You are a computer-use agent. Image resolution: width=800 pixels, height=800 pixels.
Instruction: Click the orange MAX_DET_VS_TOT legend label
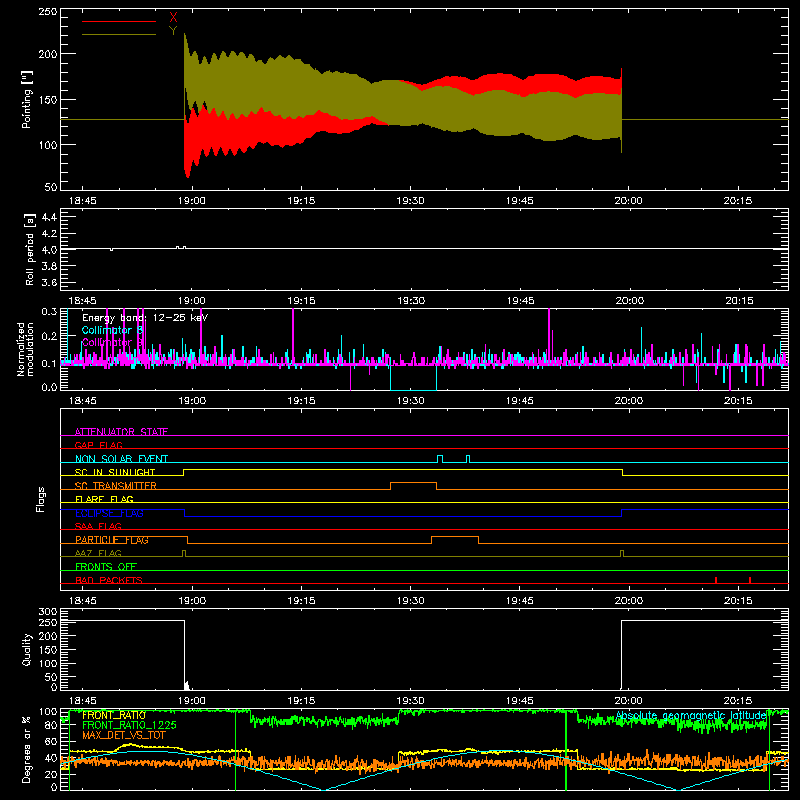124,735
